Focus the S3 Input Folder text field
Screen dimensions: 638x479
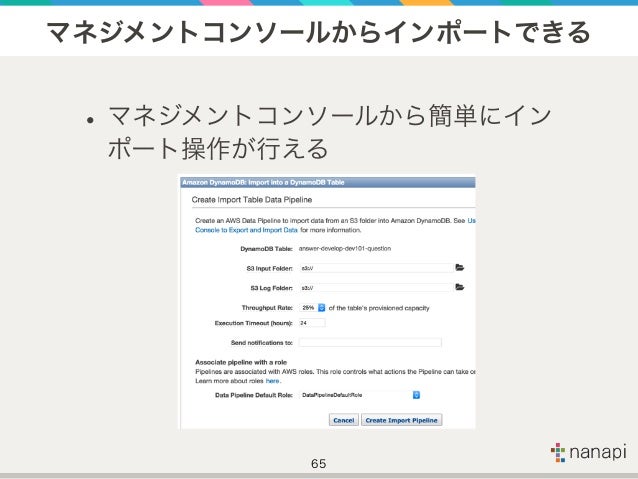coord(376,268)
